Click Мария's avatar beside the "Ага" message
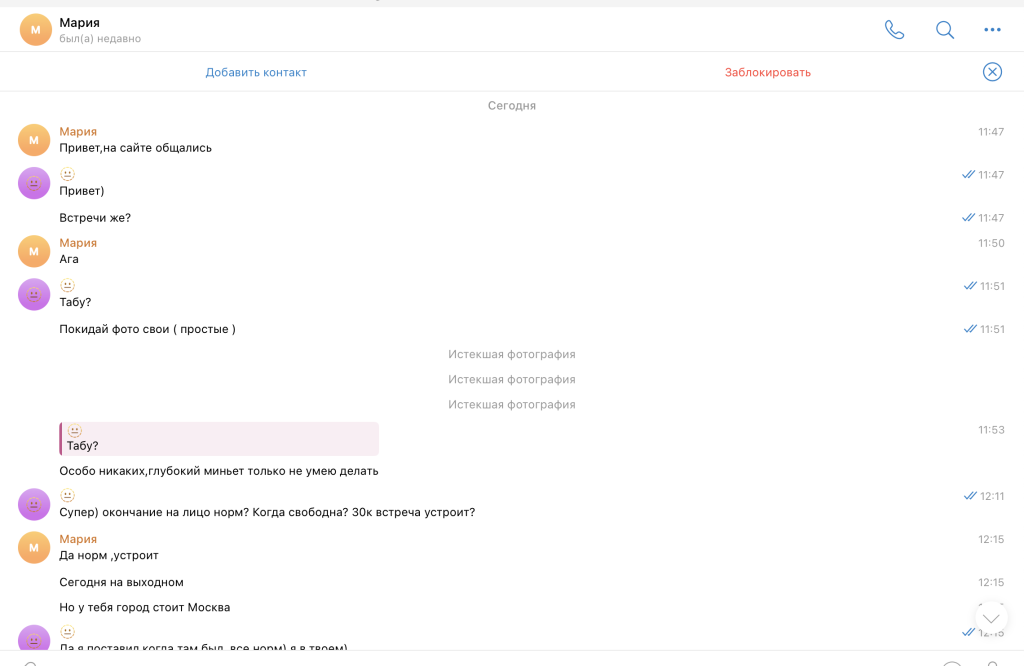Viewport: 1024px width, 666px height. point(34,251)
